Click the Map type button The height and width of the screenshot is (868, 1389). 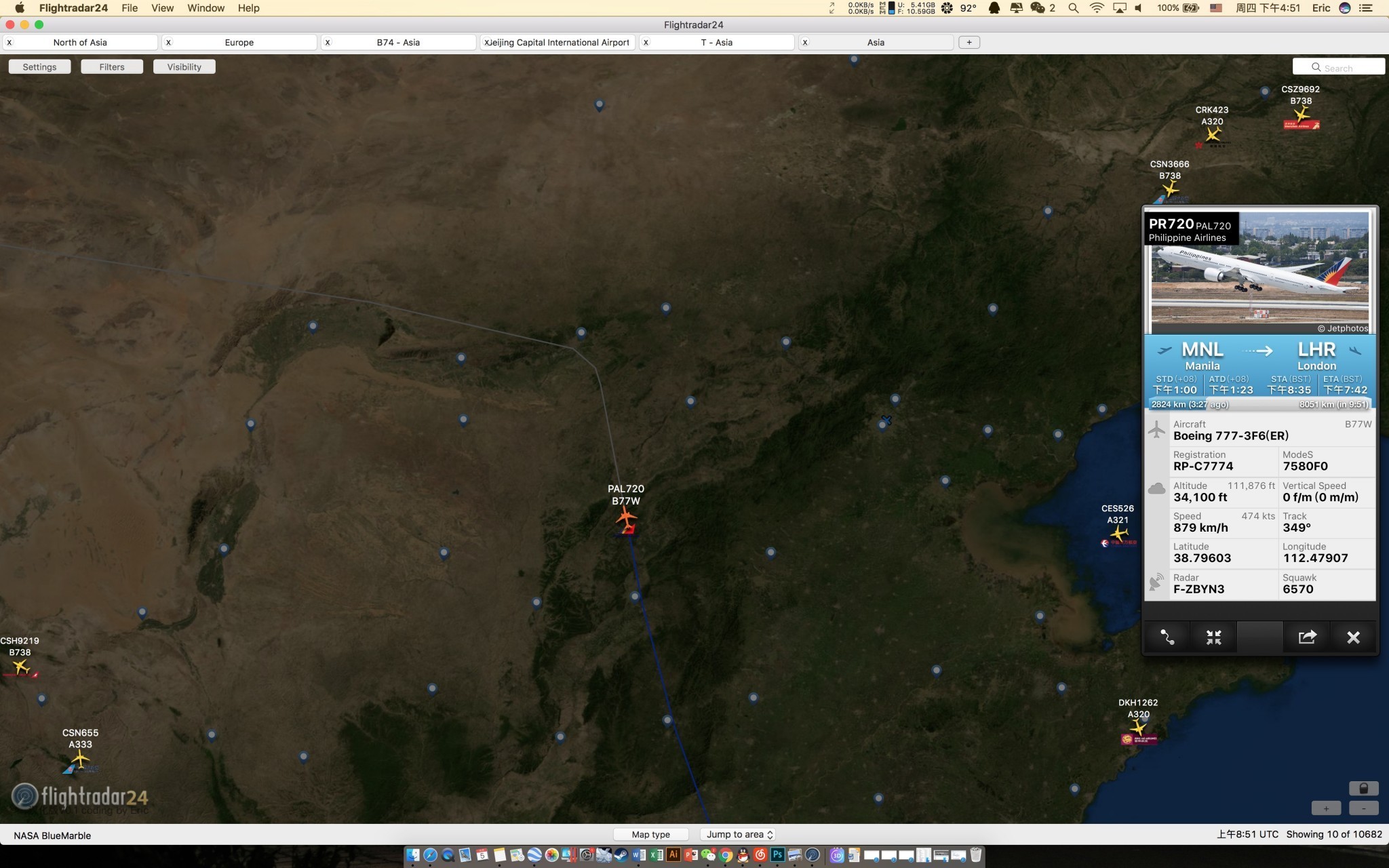pos(651,835)
